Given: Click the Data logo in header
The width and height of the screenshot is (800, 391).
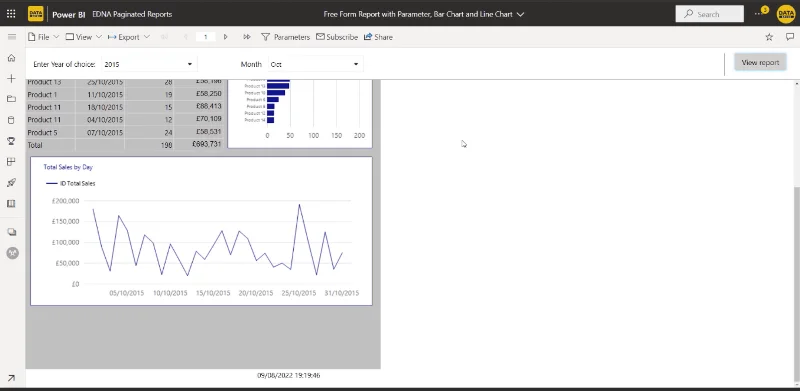Looking at the screenshot, I should 36,14.
